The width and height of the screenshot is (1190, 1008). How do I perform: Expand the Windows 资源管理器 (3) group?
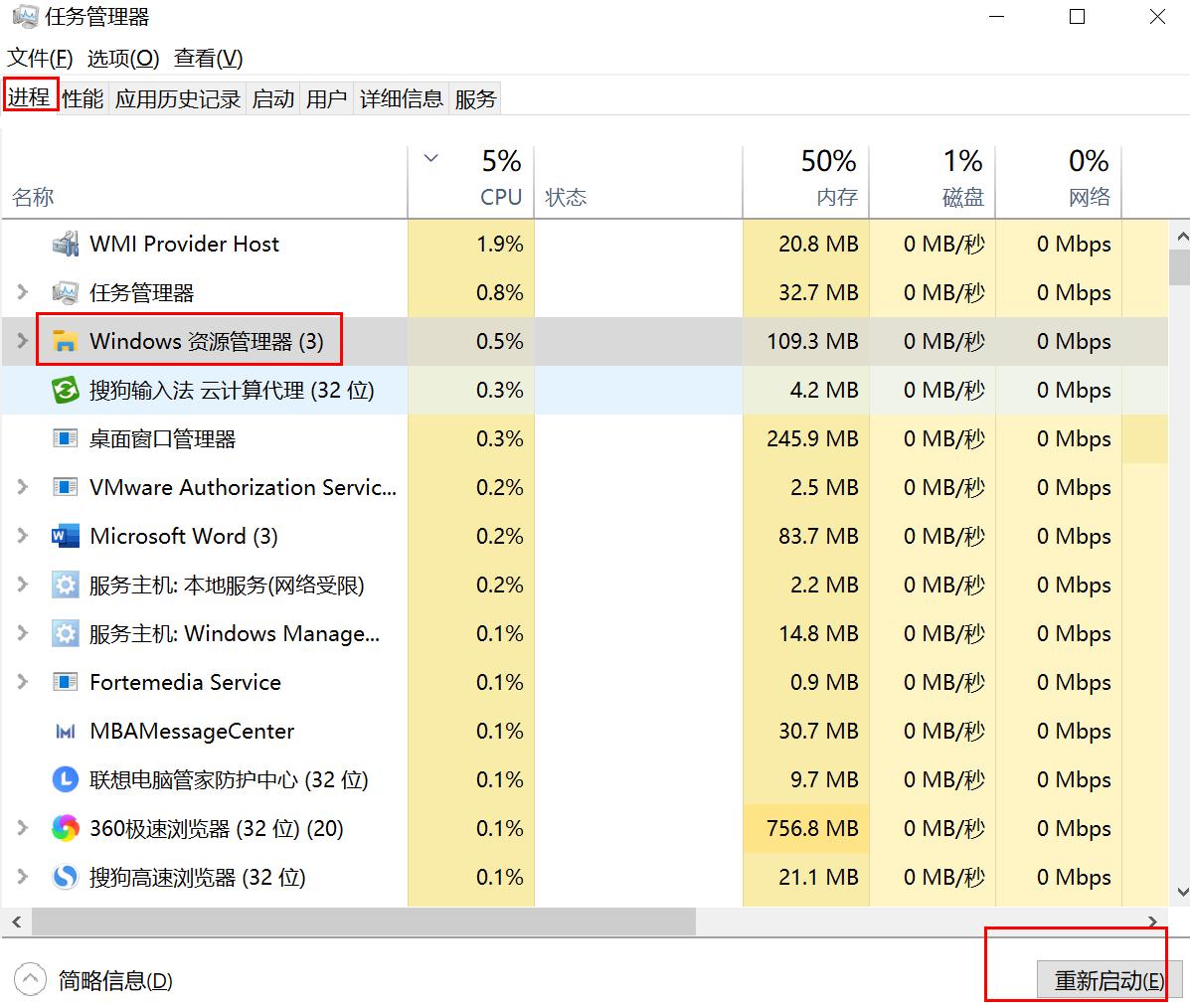[22, 341]
